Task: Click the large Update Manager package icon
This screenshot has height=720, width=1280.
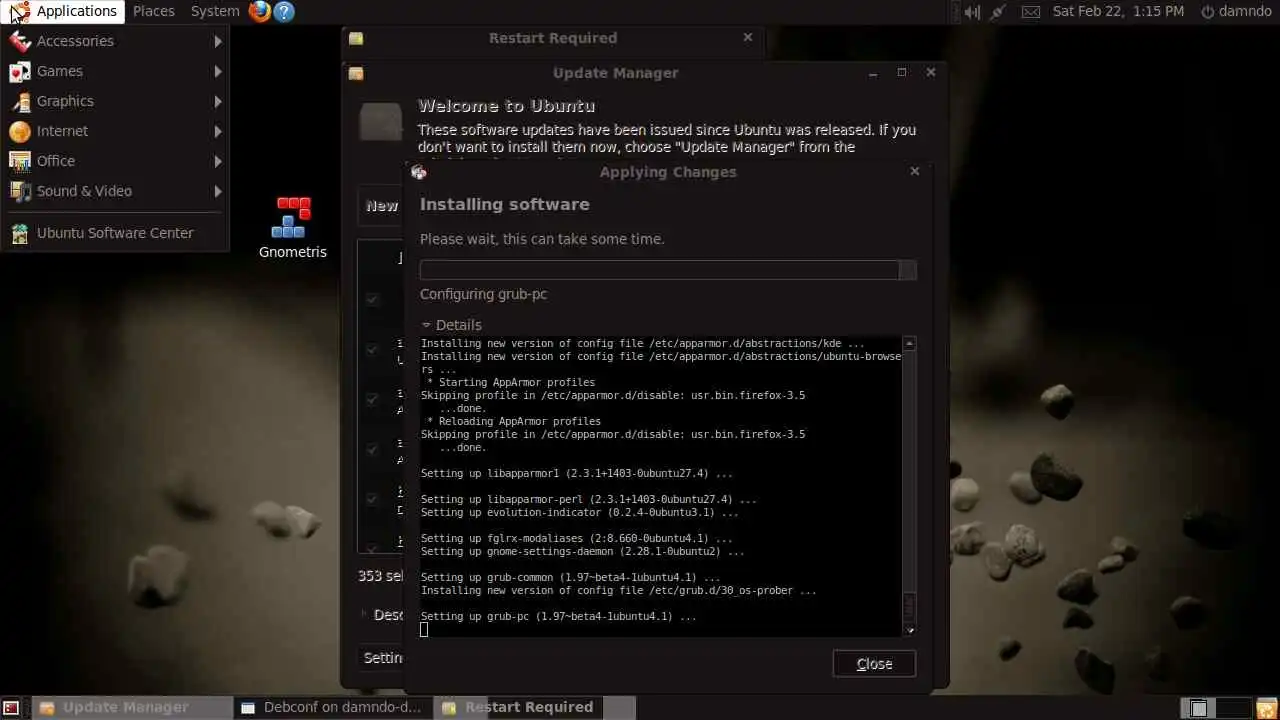Action: [x=381, y=122]
